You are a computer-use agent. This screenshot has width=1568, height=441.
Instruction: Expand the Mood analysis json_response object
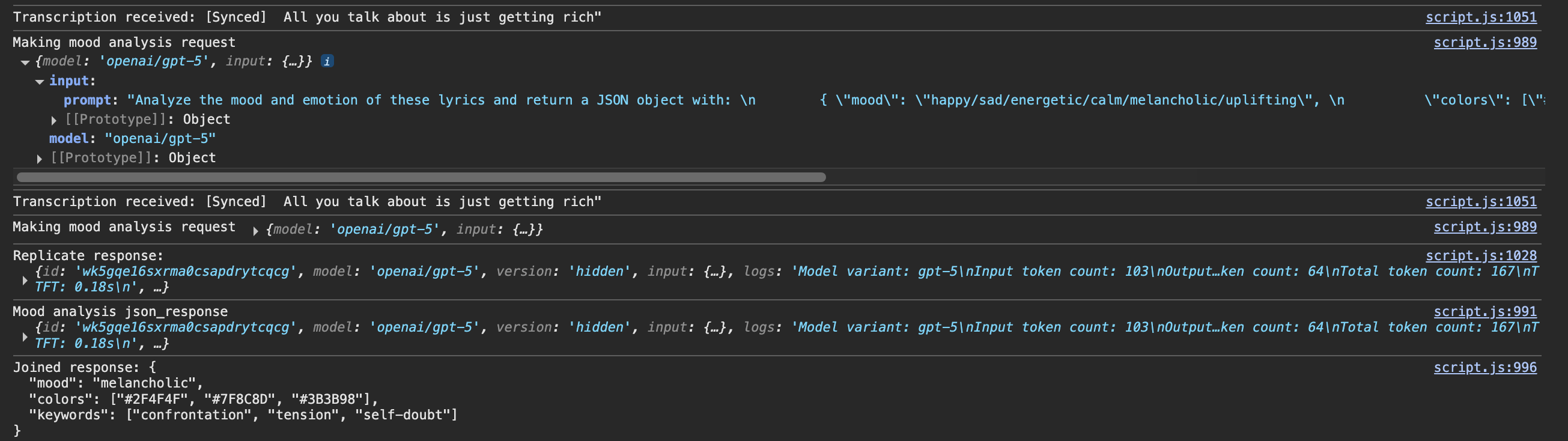click(25, 336)
